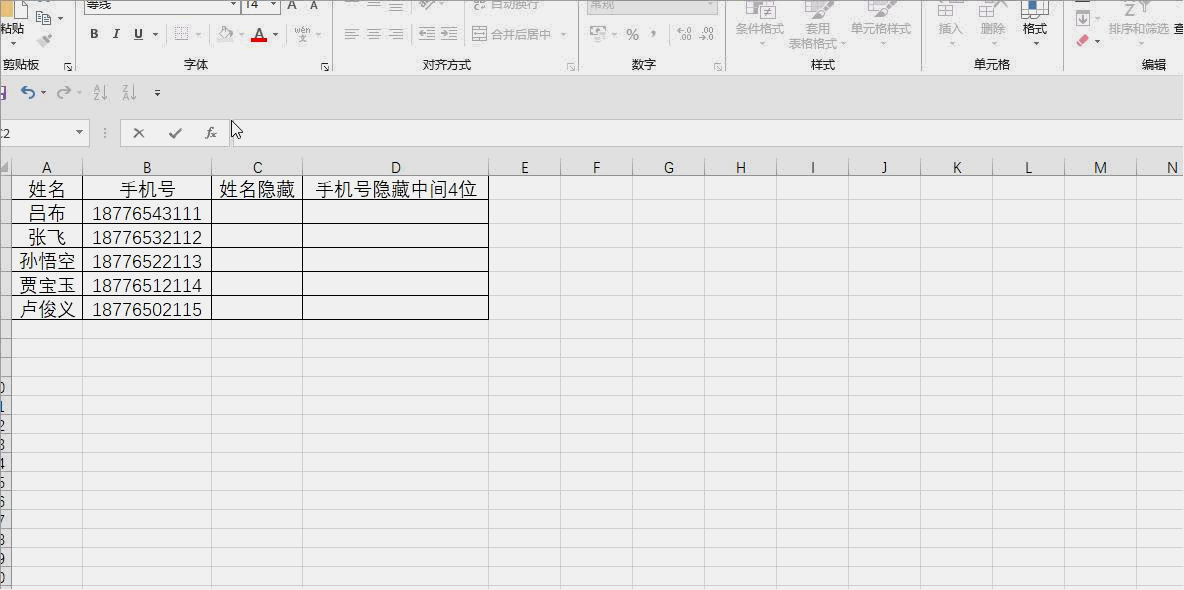Apply comma style
The height and width of the screenshot is (590, 1184).
coord(653,34)
